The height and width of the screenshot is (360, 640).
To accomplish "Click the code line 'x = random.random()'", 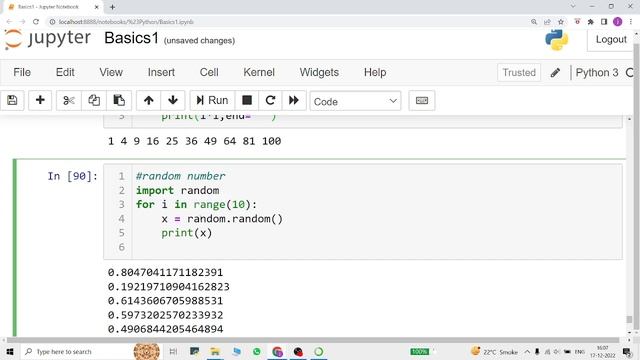I will [x=222, y=219].
